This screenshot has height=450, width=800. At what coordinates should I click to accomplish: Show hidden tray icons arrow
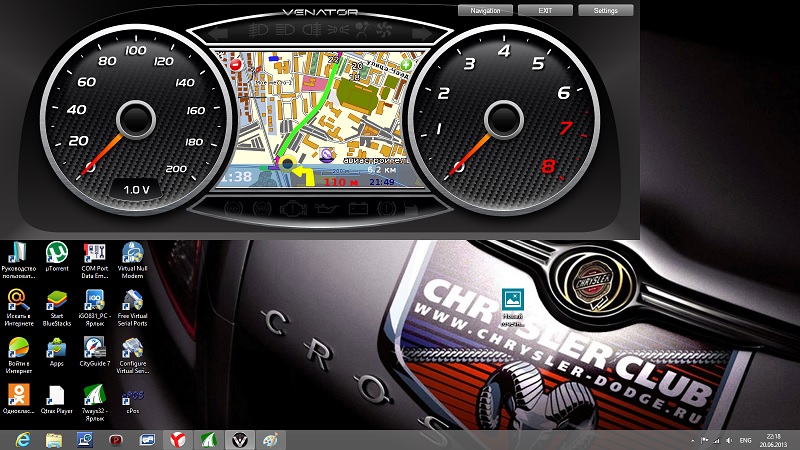(692, 440)
